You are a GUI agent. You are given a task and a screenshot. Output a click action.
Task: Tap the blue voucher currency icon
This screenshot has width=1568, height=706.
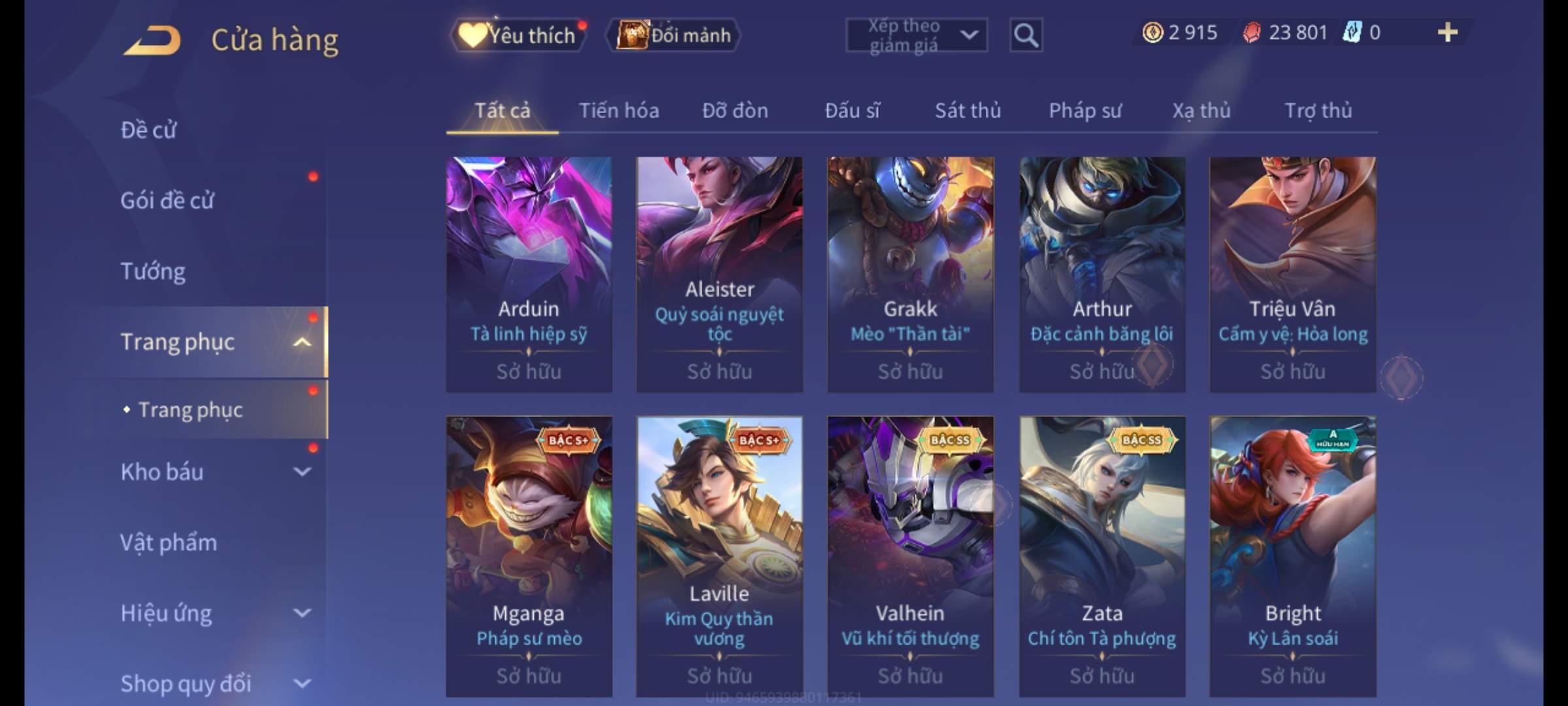tap(1352, 33)
